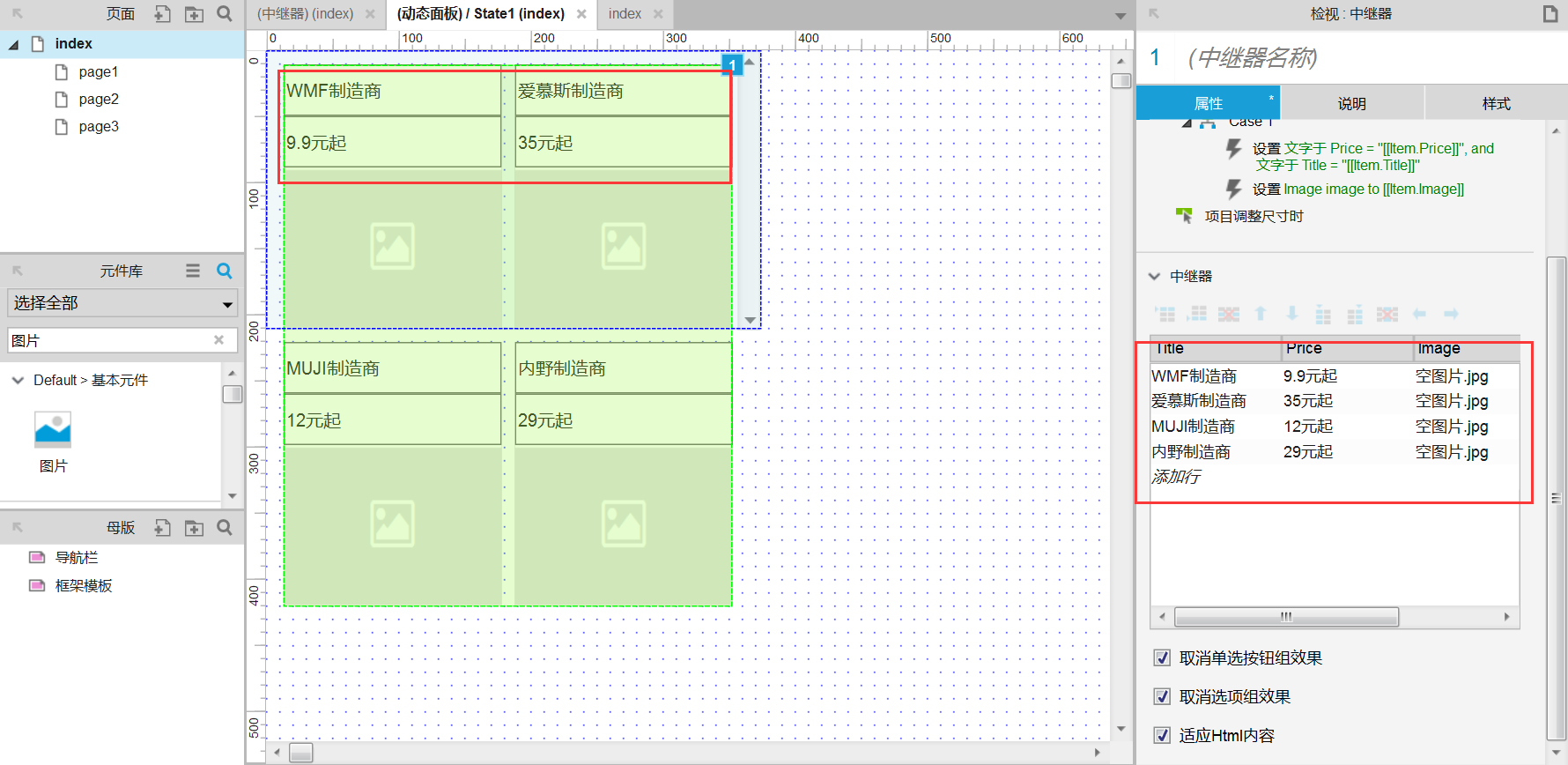Toggle 取消单选按钮组效果 checkbox
This screenshot has width=1568, height=765.
point(1163,657)
